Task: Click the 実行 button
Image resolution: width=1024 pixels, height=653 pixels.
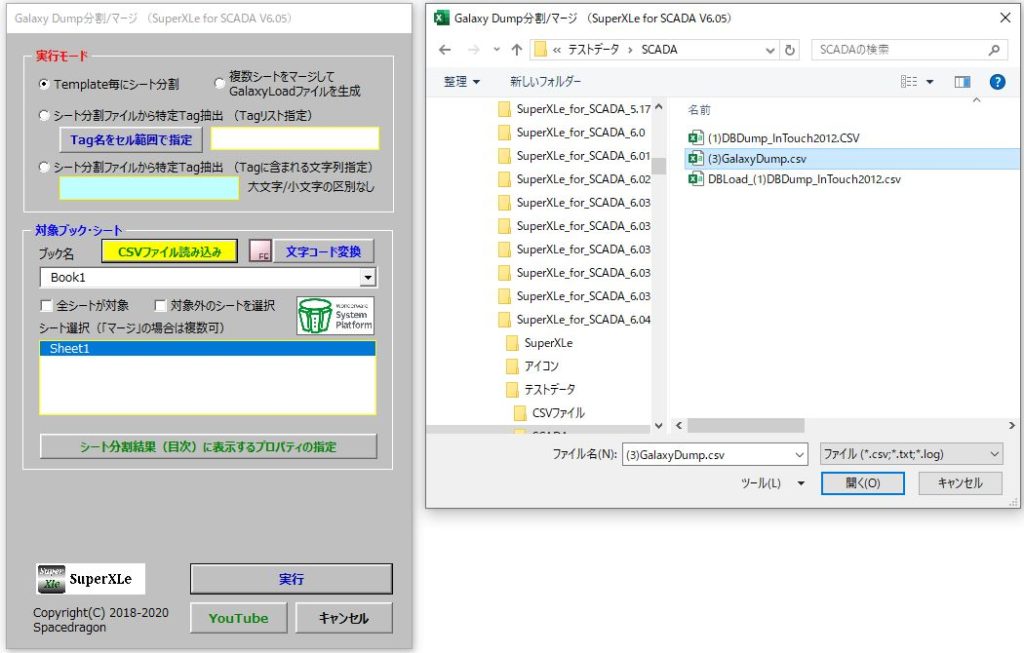Action: [291, 579]
